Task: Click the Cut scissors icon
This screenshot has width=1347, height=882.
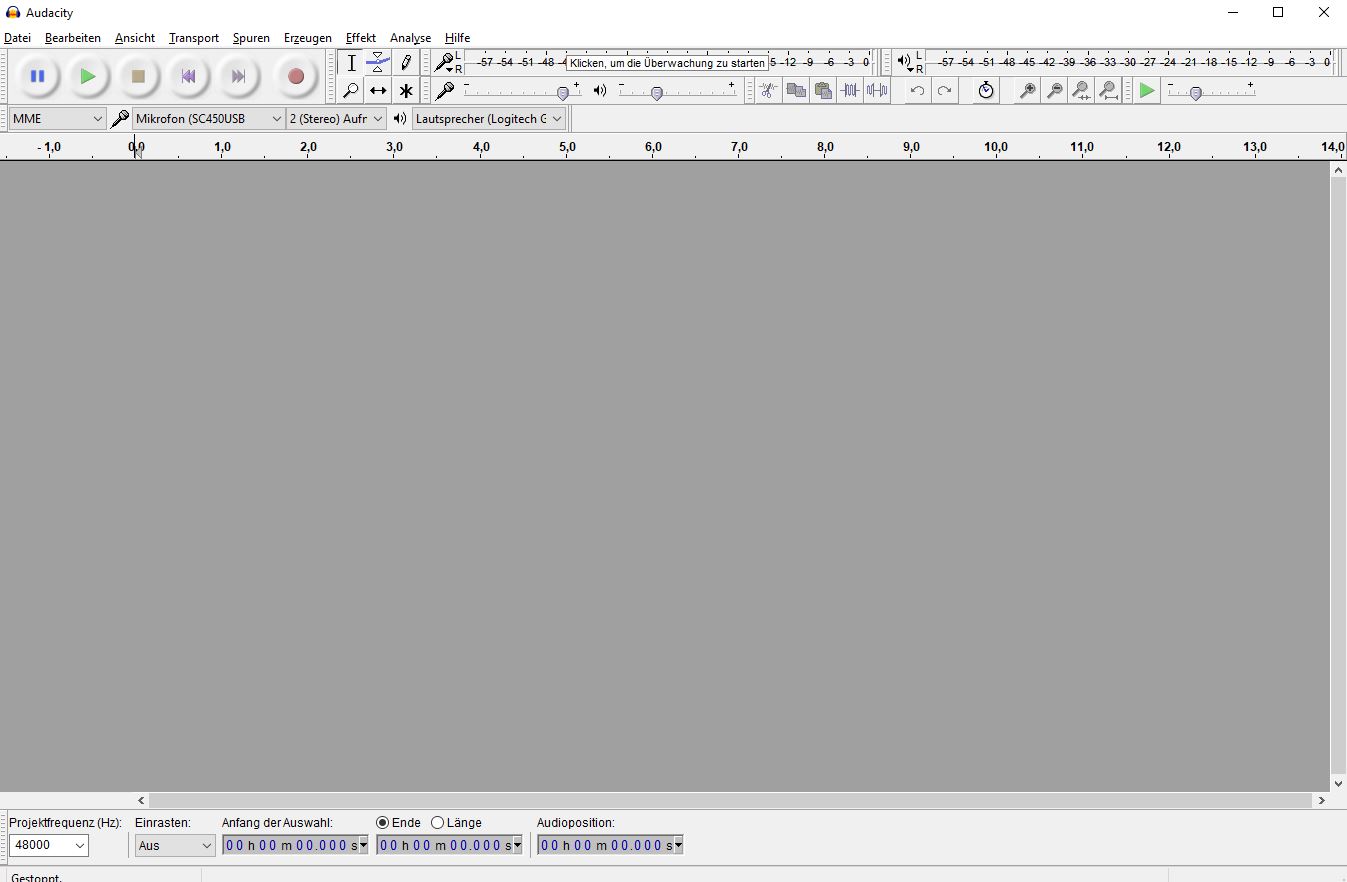Action: point(768,91)
